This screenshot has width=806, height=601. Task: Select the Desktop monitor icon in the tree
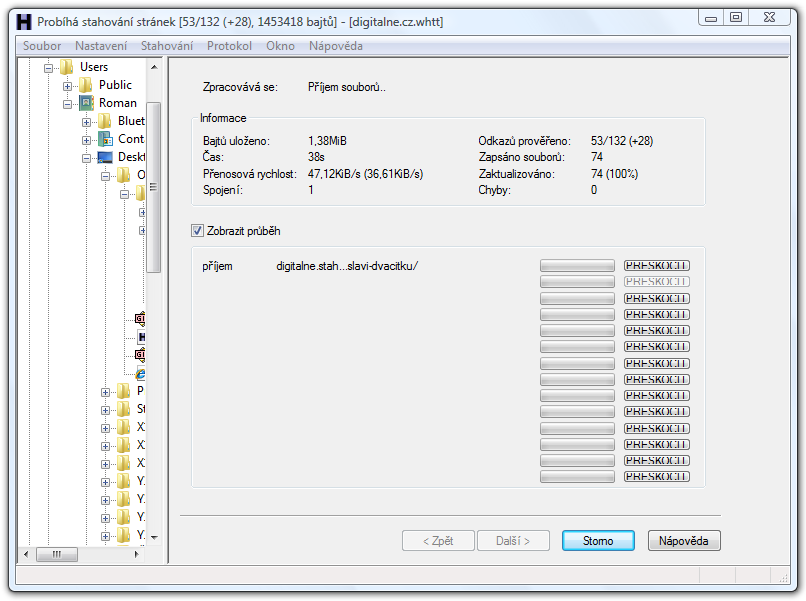[105, 157]
